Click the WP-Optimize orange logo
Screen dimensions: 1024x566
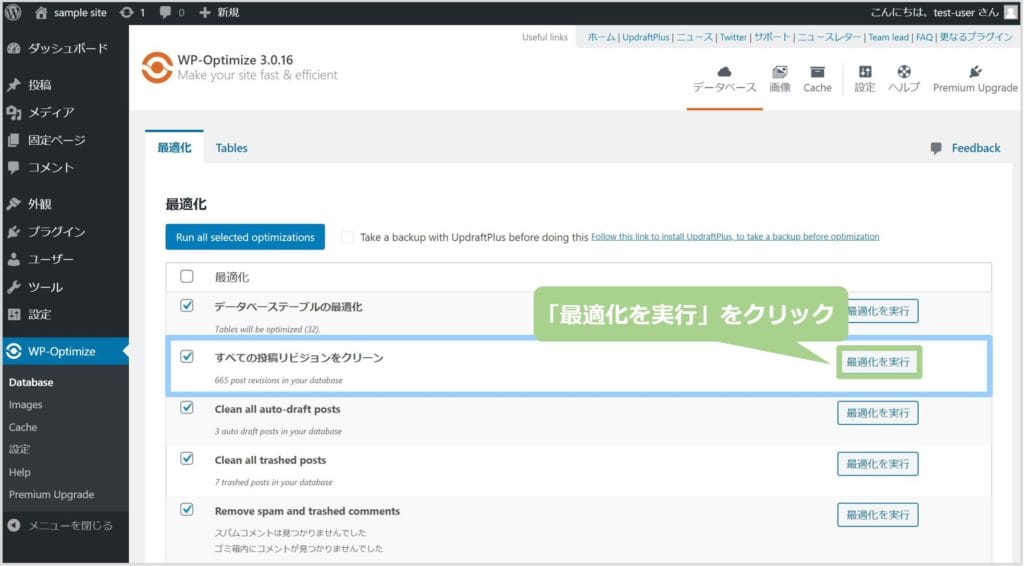tap(157, 68)
